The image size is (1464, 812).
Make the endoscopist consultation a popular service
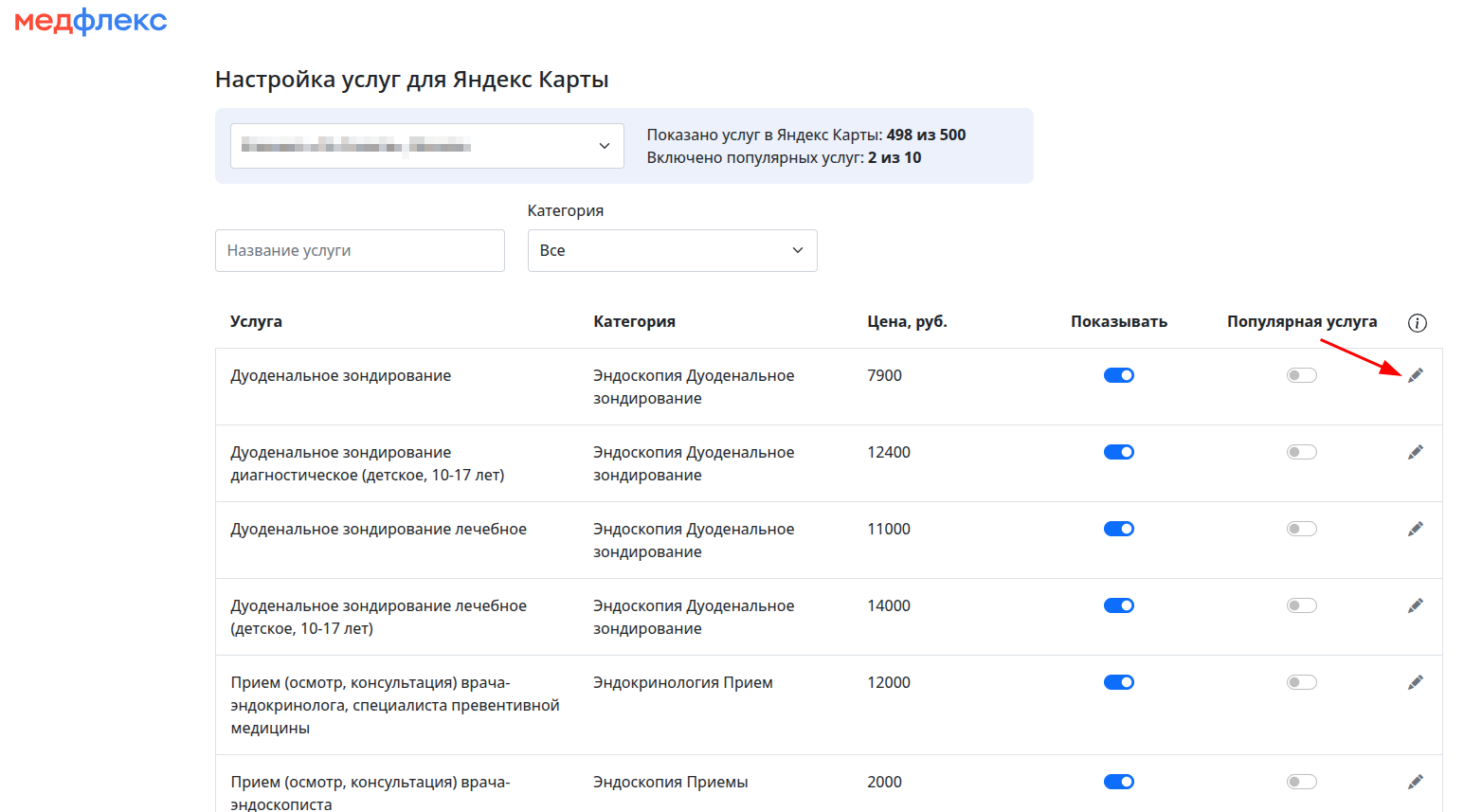[1301, 783]
